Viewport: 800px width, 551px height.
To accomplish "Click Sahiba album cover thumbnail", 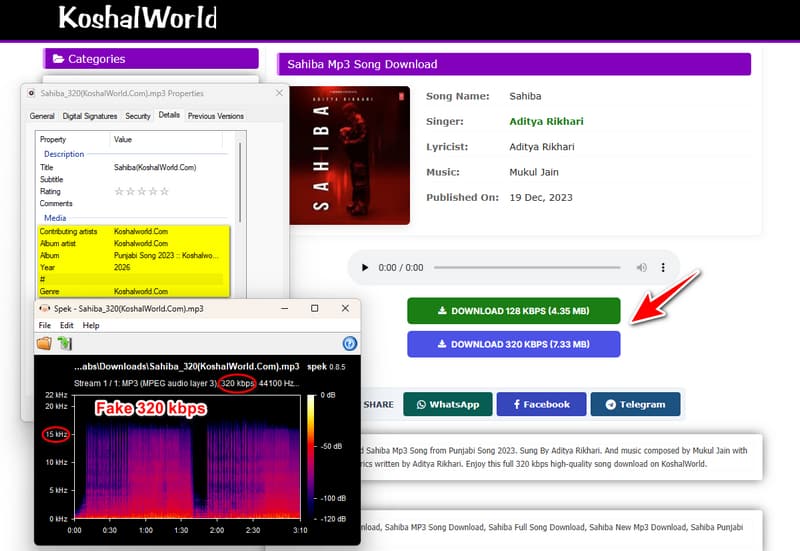I will click(349, 155).
